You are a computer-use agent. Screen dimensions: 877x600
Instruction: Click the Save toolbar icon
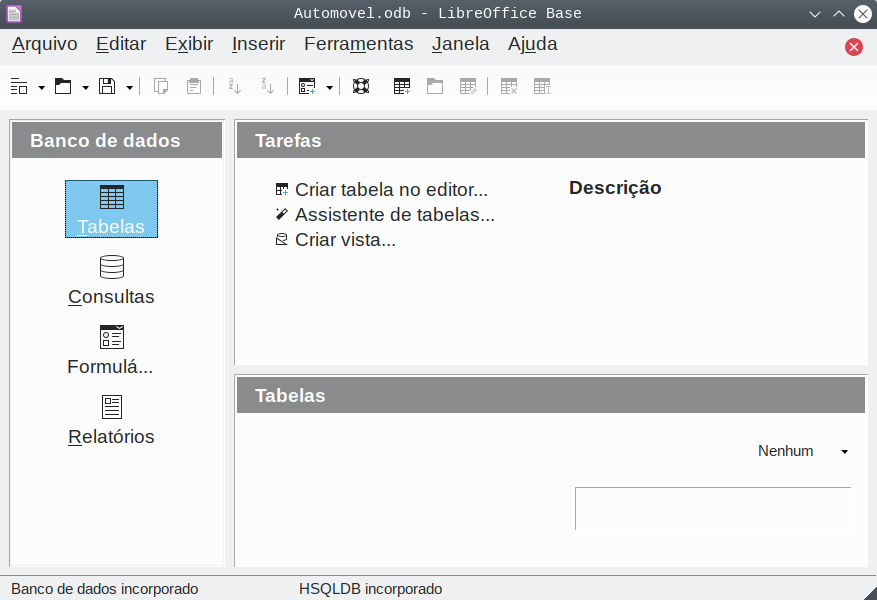click(107, 87)
